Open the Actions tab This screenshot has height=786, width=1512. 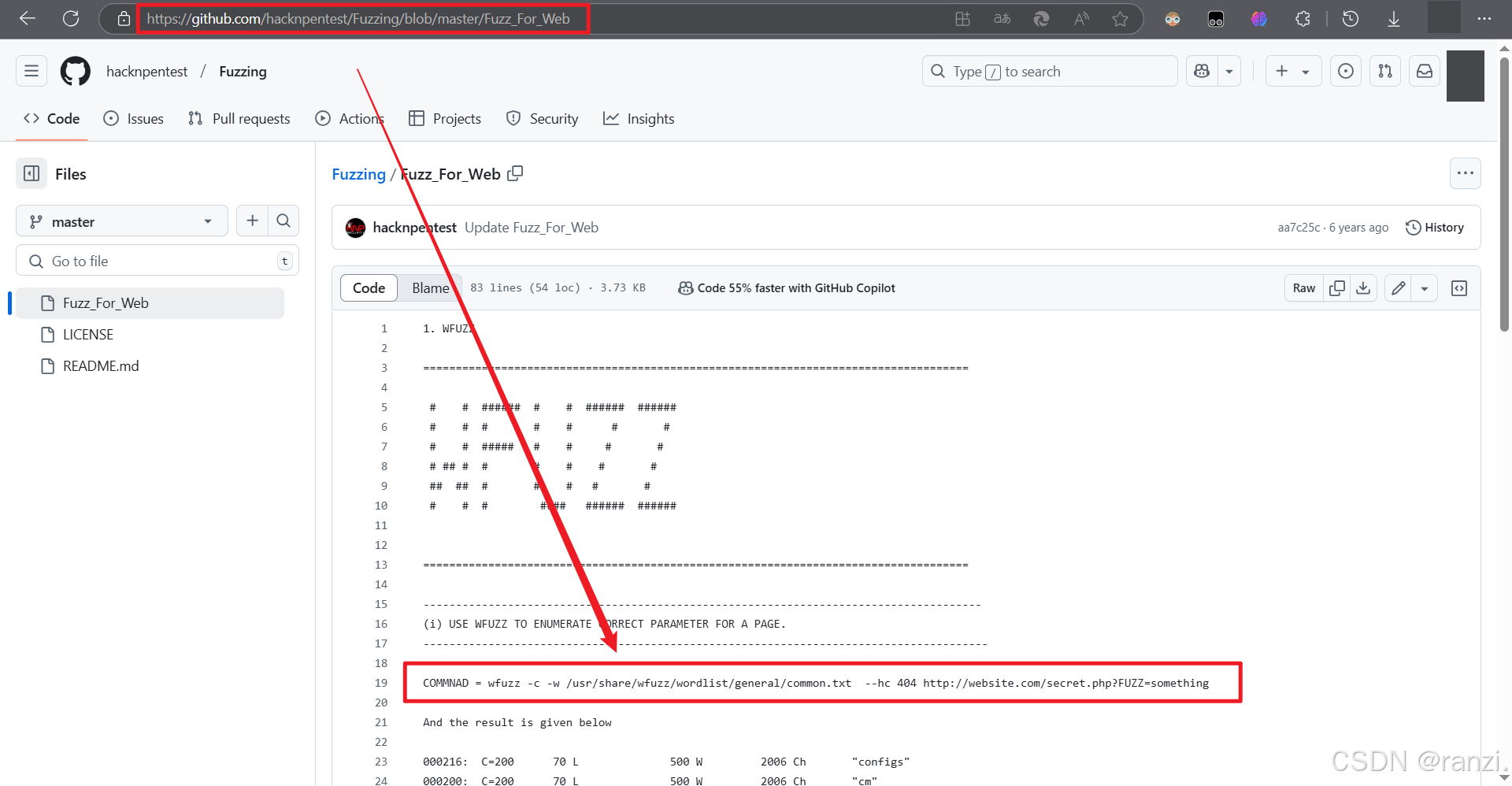tap(350, 119)
